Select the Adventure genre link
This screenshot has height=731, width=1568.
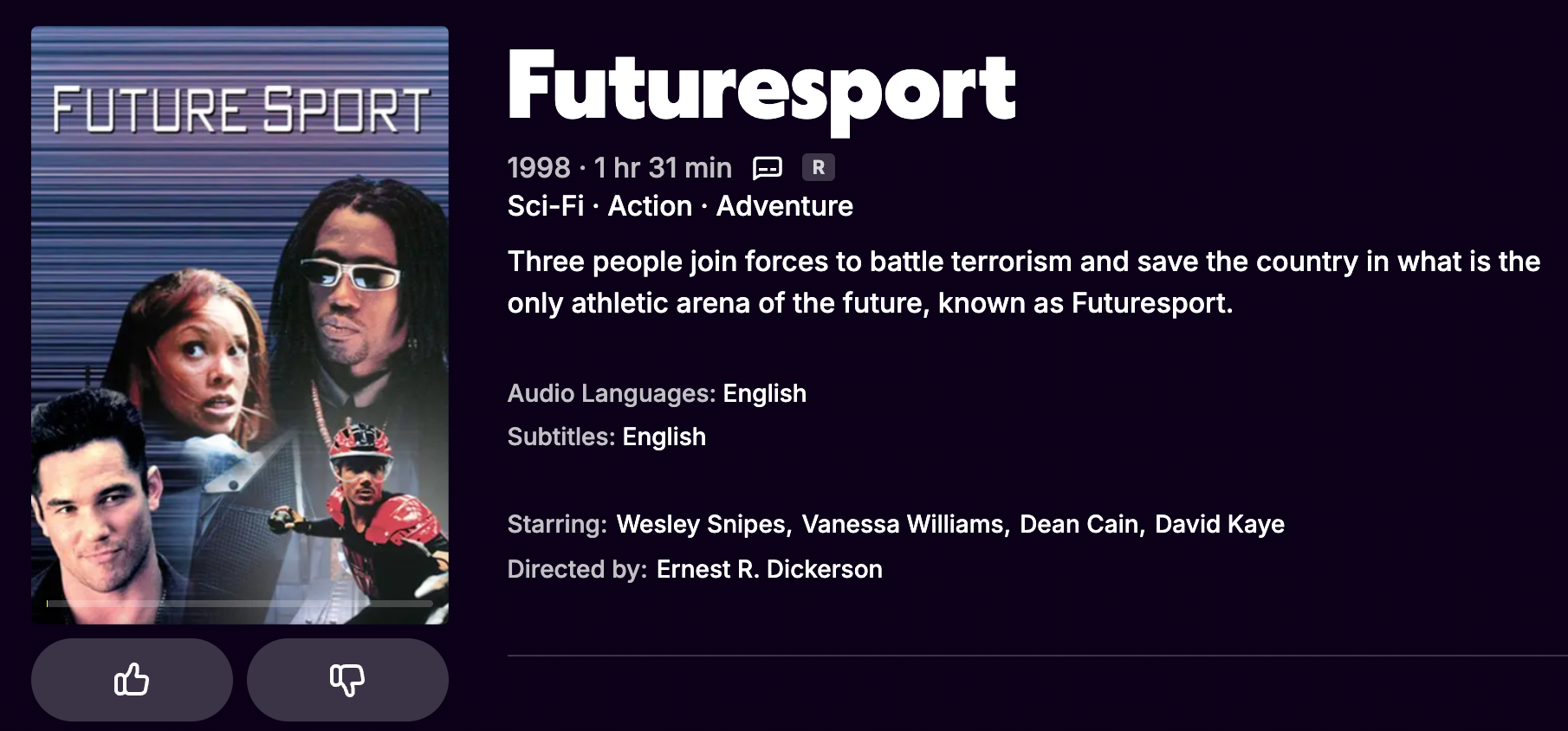[x=784, y=206]
